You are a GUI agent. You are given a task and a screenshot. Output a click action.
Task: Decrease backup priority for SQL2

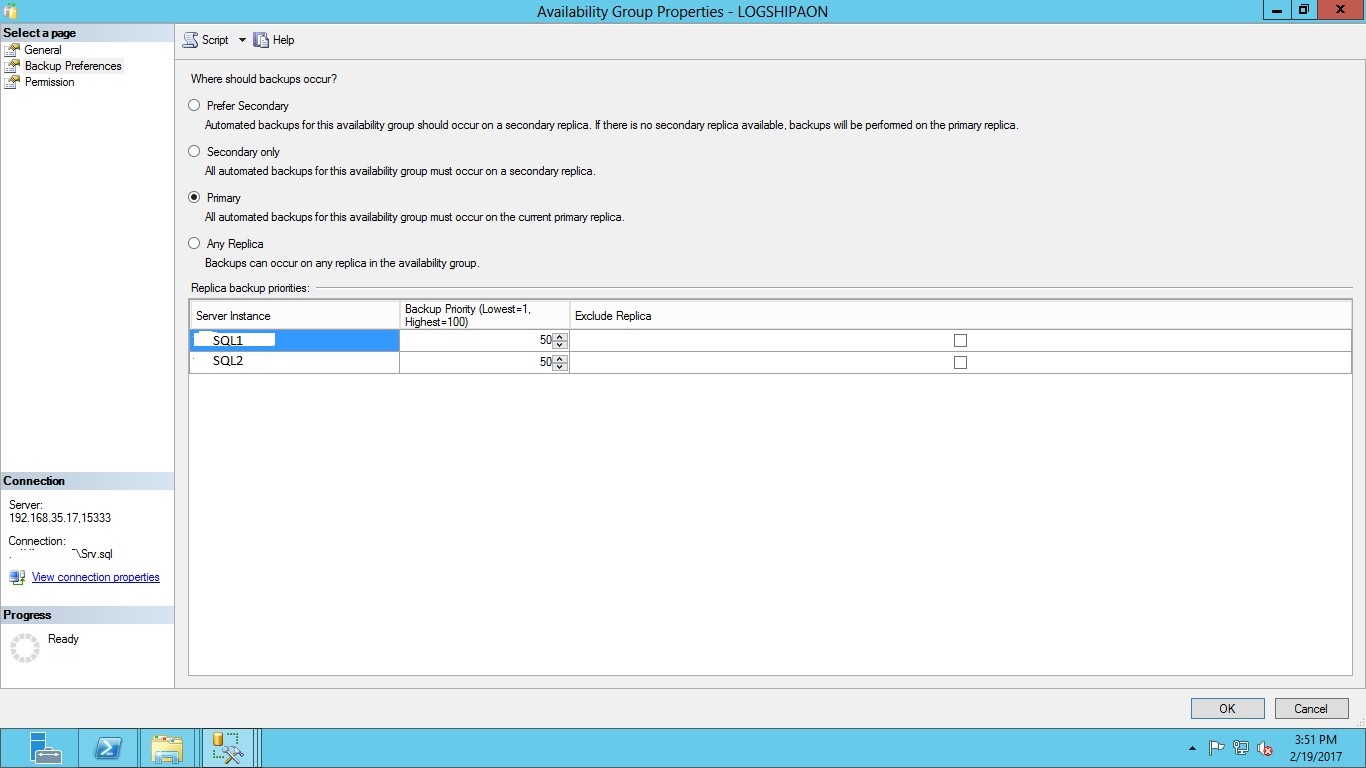point(560,367)
